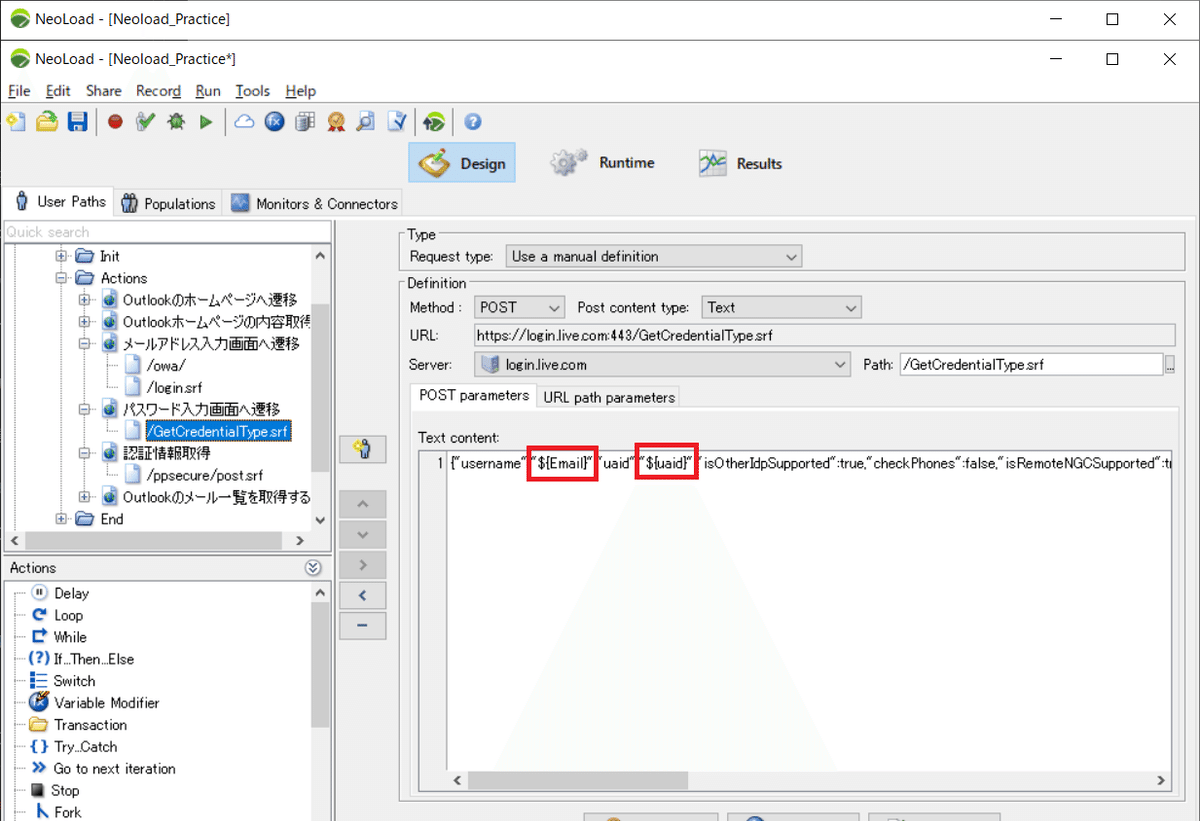Switch to Monitors & Connectors tab

coord(314,203)
